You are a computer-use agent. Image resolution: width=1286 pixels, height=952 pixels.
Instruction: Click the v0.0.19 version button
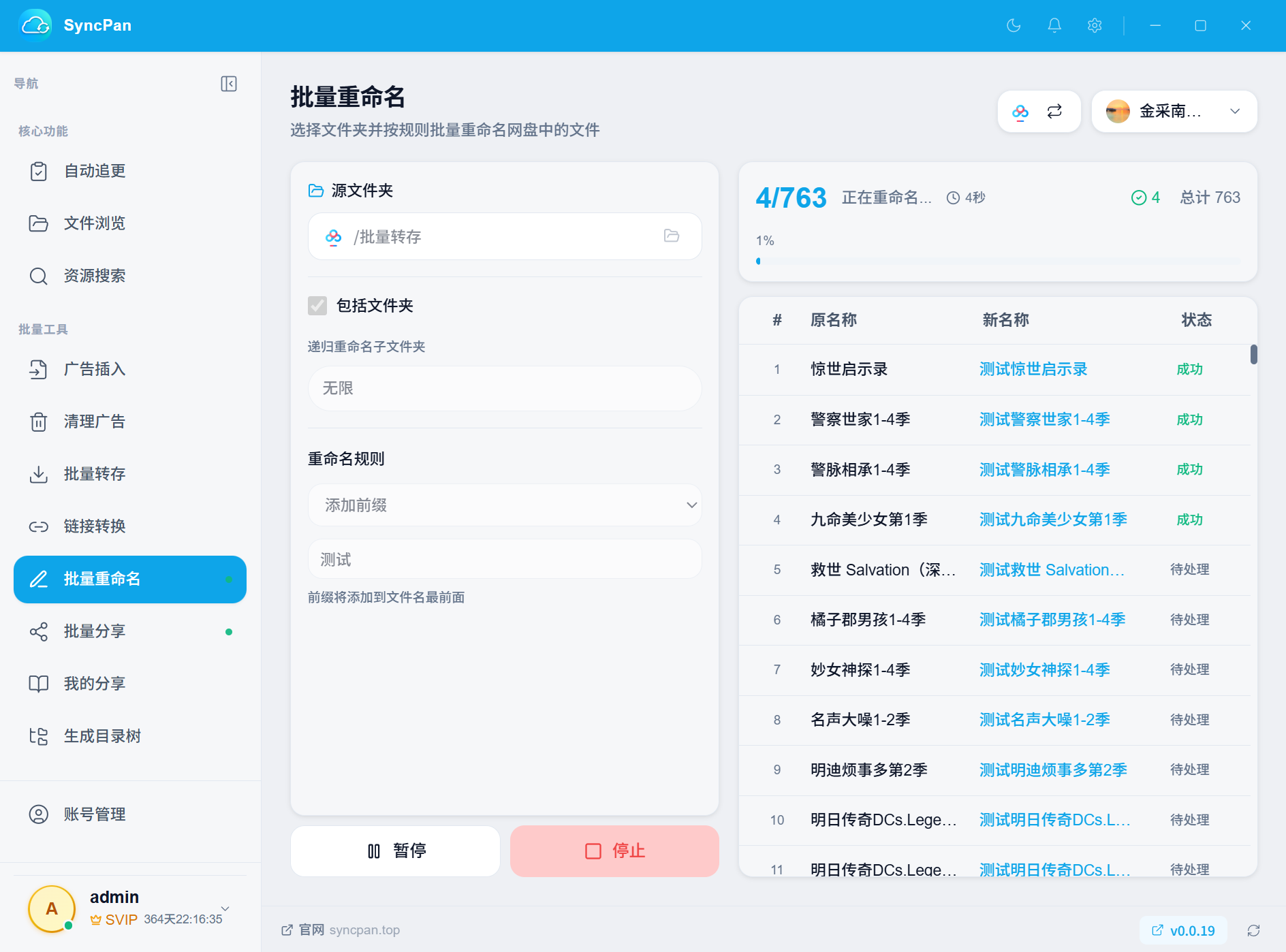(1183, 930)
